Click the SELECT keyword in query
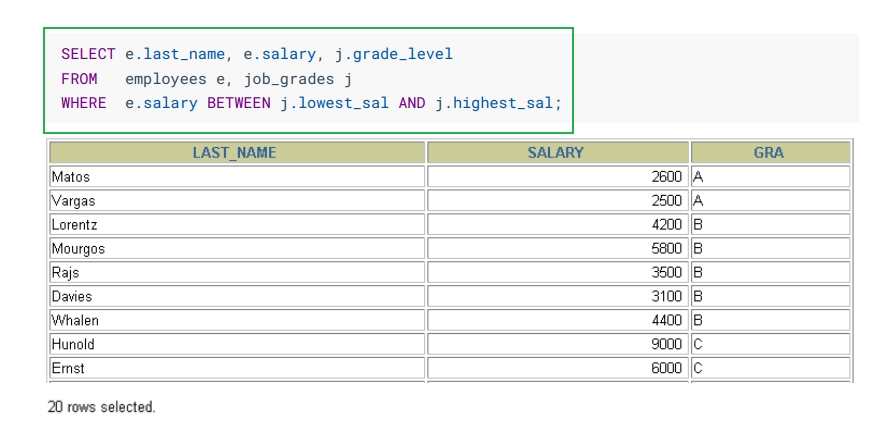The image size is (893, 444). (x=88, y=54)
